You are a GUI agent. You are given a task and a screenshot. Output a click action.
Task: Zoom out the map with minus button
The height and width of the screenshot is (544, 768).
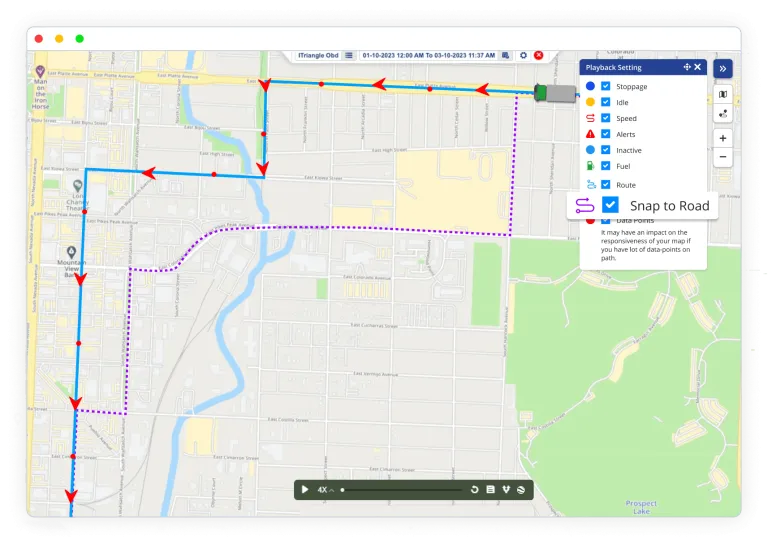point(723,157)
